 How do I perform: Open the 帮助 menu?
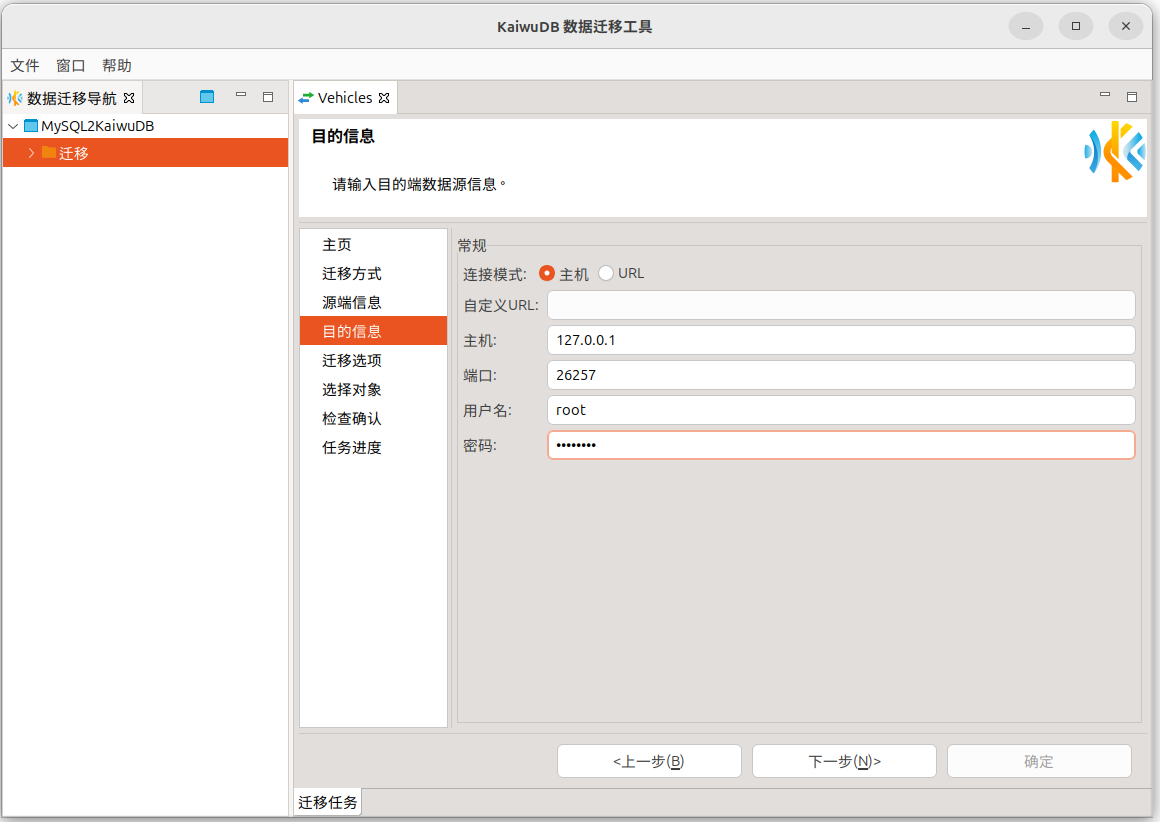[117, 65]
